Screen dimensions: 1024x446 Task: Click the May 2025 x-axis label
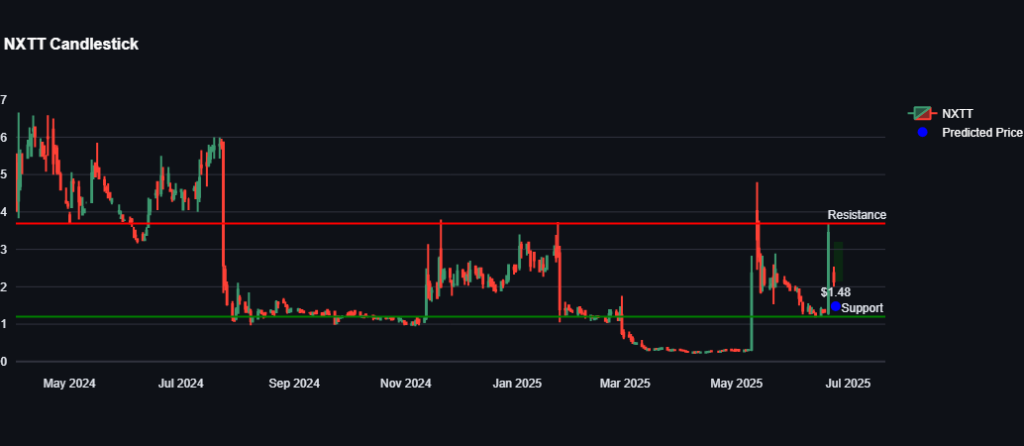click(735, 383)
